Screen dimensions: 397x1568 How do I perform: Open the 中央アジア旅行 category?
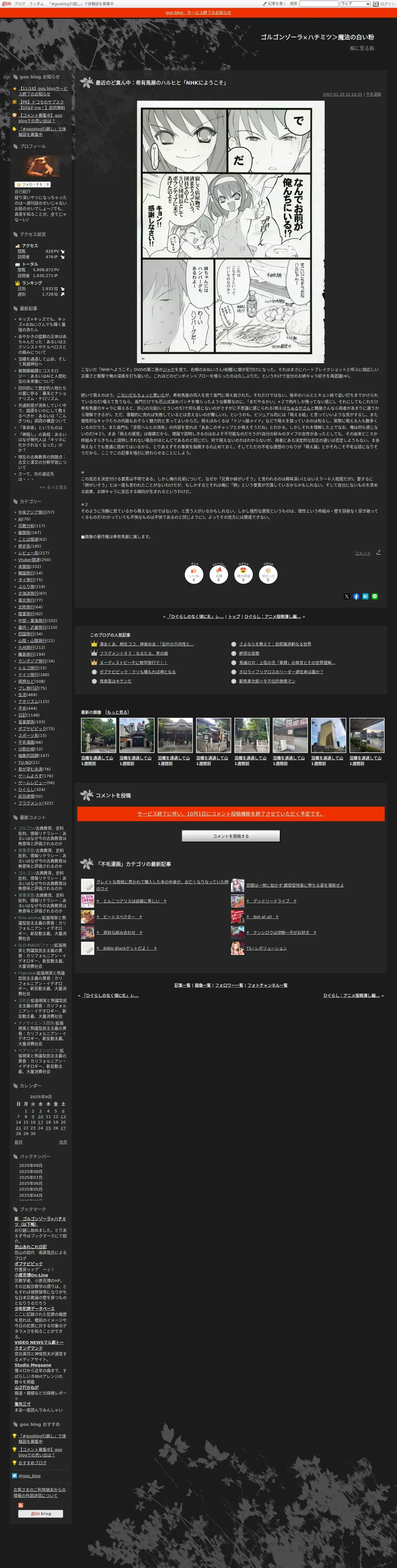pos(32,512)
